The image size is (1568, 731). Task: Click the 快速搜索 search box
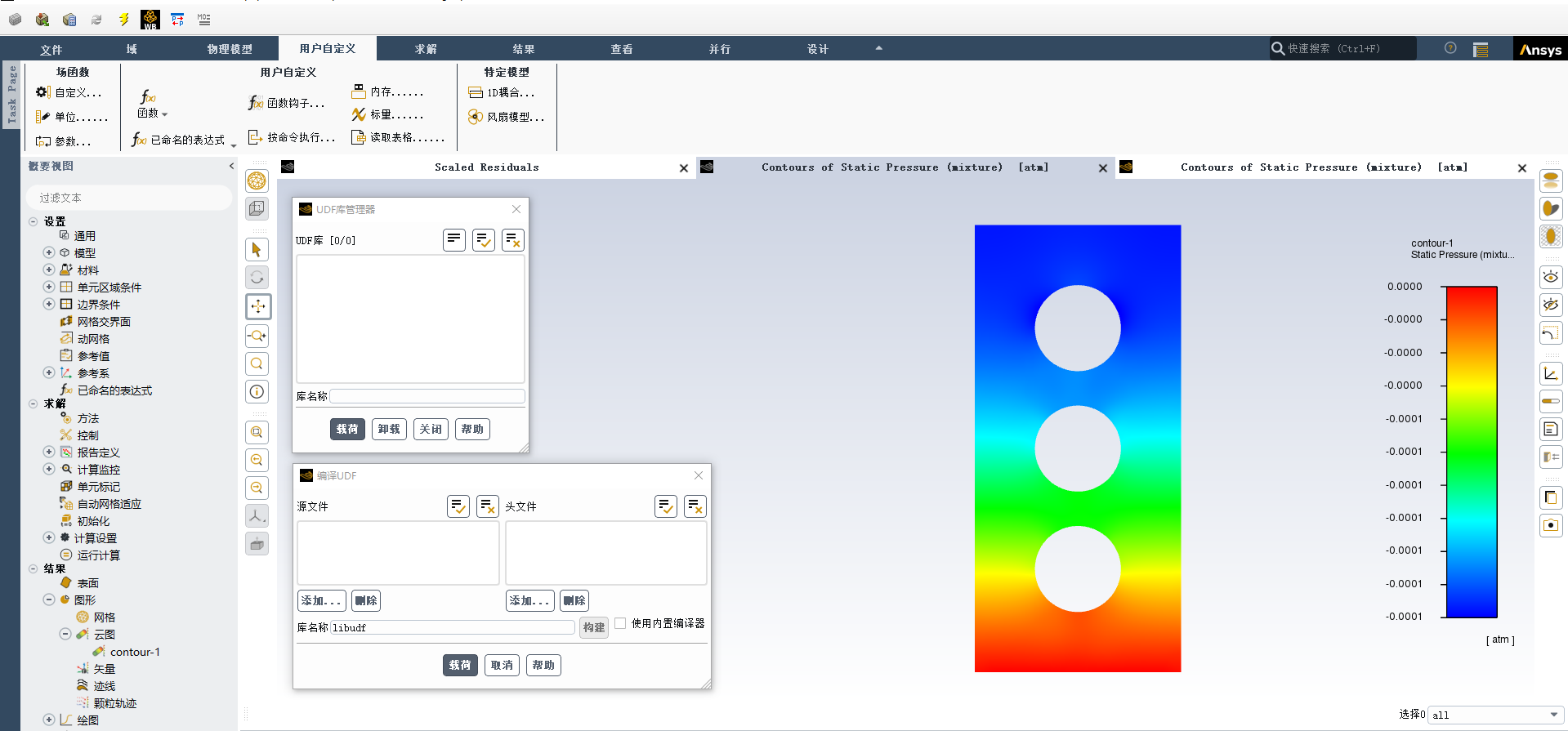[x=1344, y=49]
